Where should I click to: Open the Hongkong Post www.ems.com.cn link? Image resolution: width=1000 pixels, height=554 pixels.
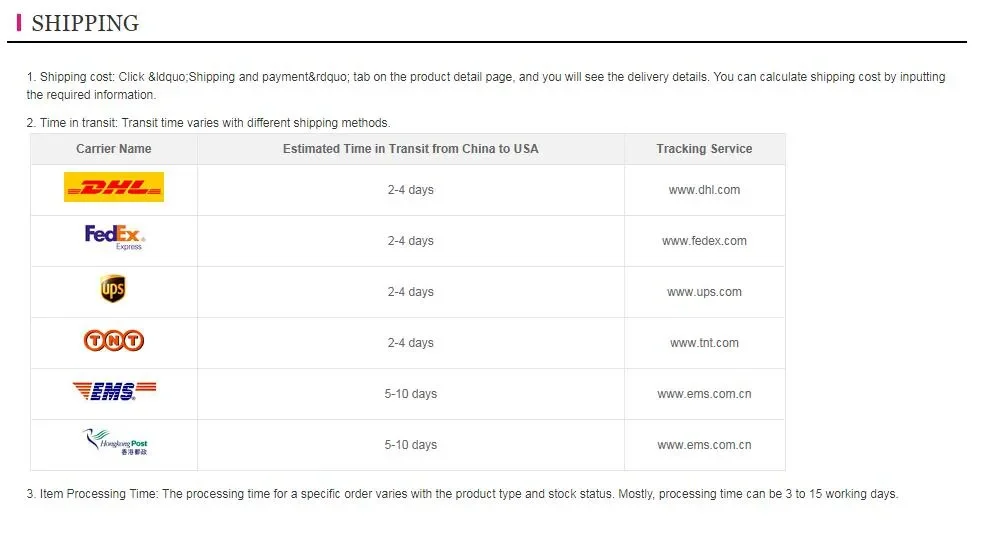(704, 445)
